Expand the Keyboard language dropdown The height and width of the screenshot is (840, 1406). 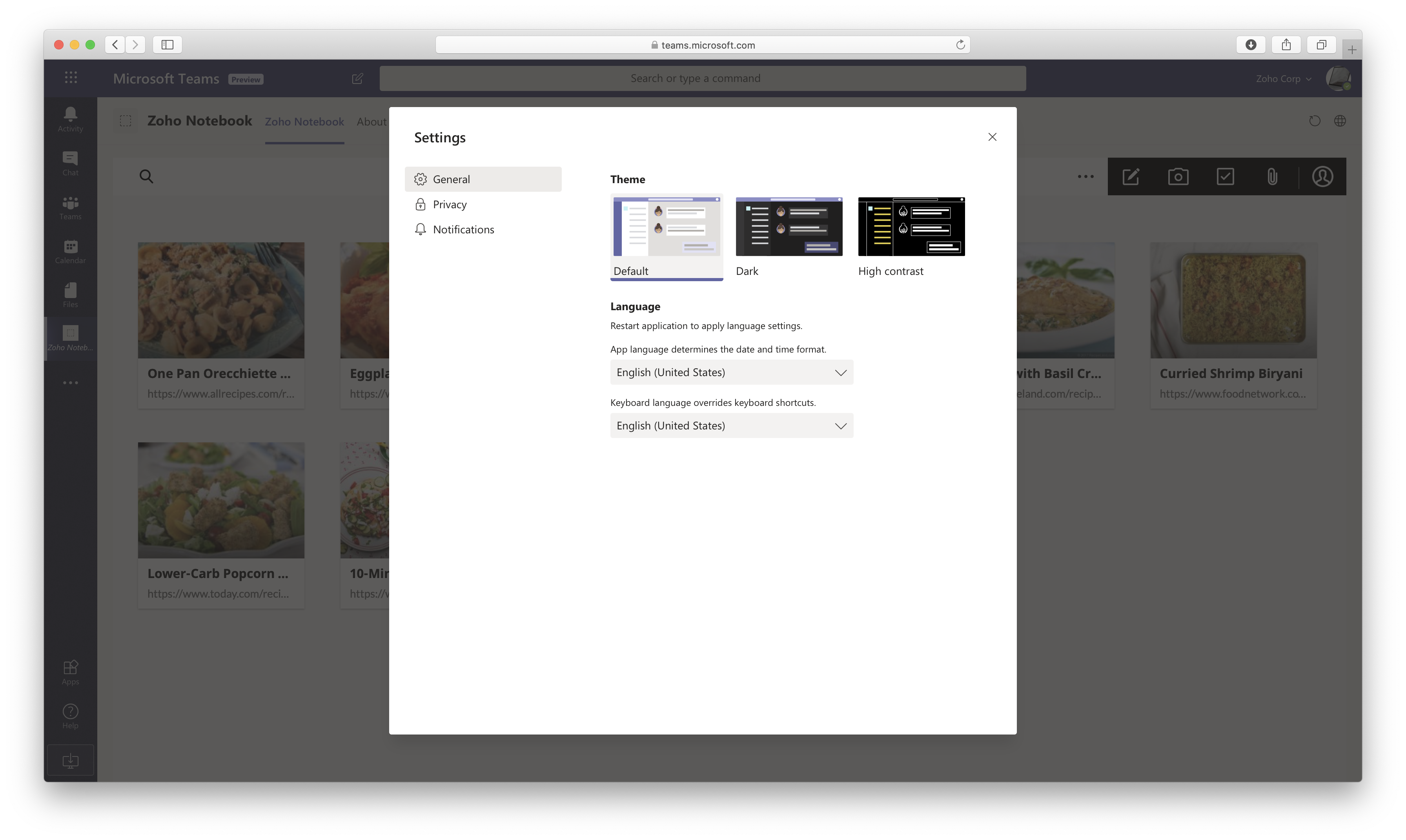coord(731,425)
